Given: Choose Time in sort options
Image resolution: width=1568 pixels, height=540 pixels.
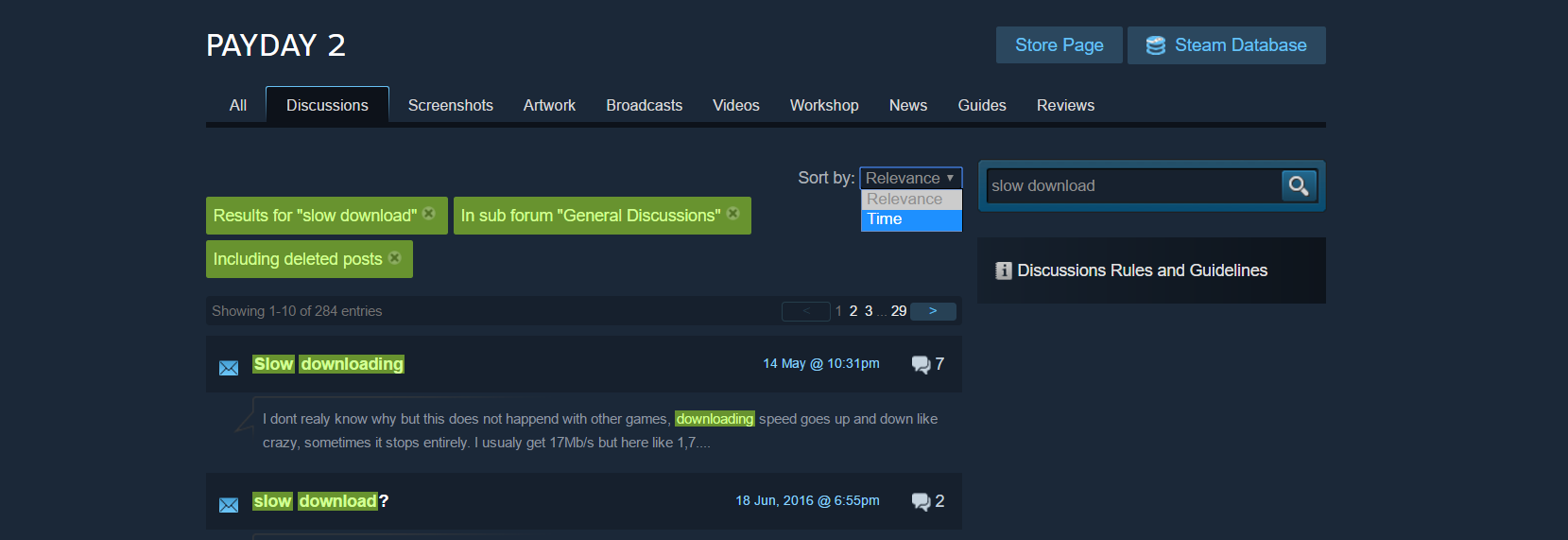Looking at the screenshot, I should 911,219.
